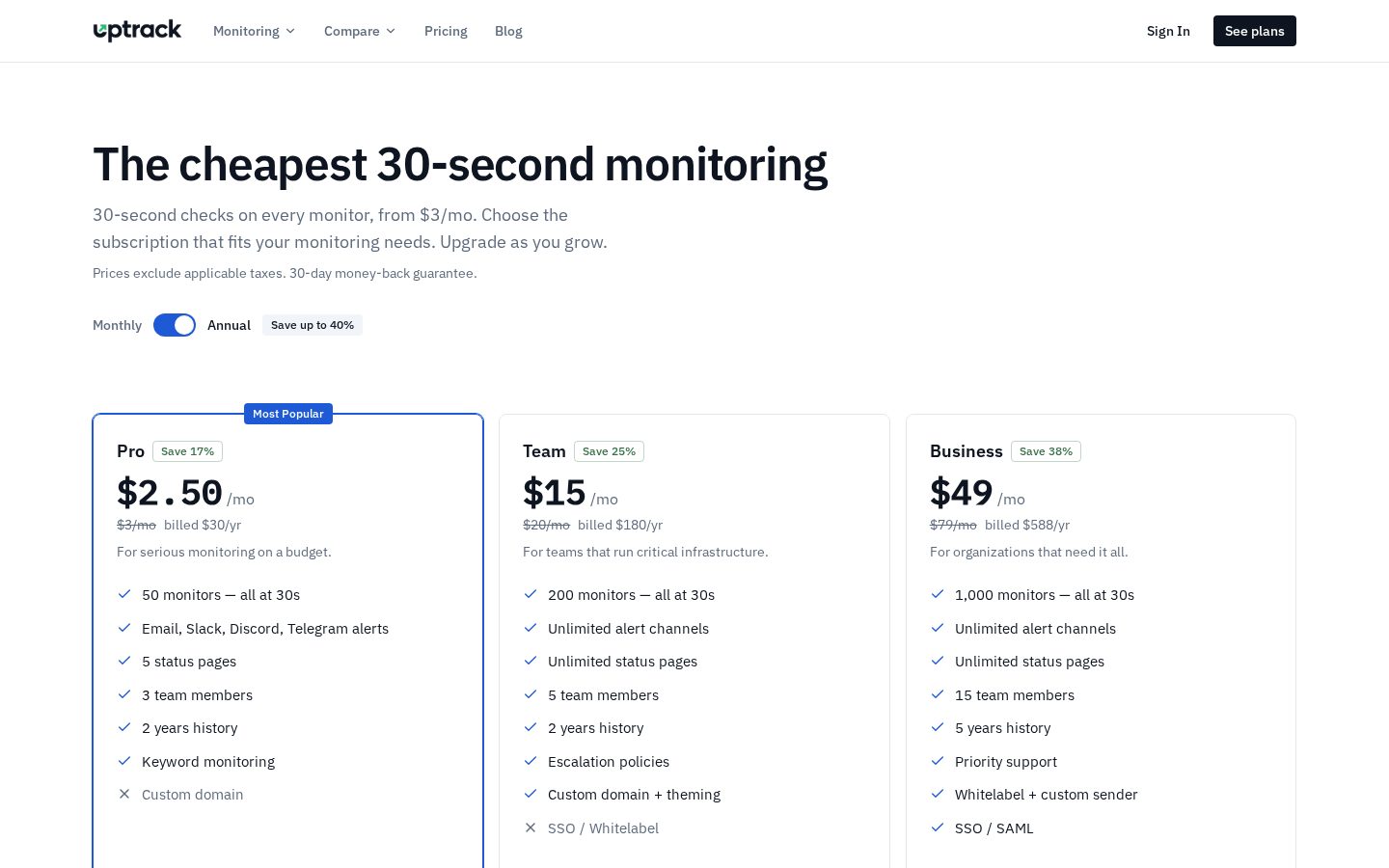Click the checkmark beside 'SSO / SAML'
Screen dimensions: 1389x868
point(938,827)
